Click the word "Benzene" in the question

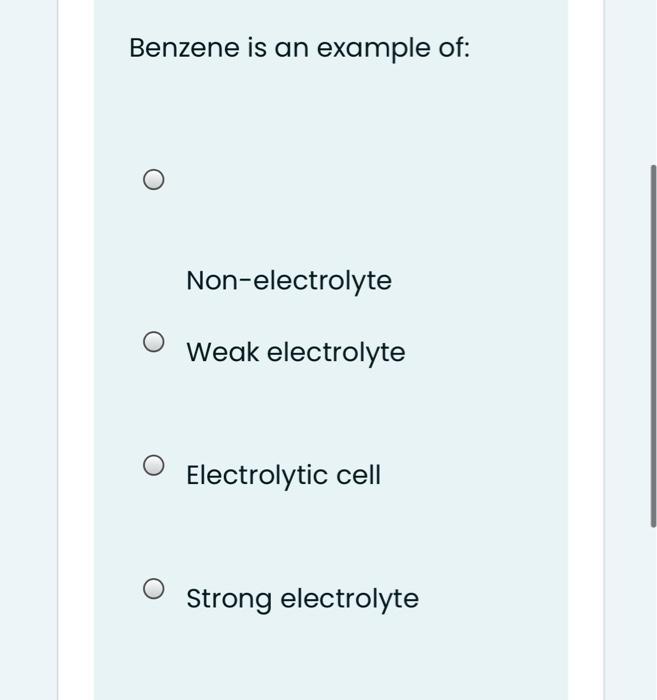[183, 48]
